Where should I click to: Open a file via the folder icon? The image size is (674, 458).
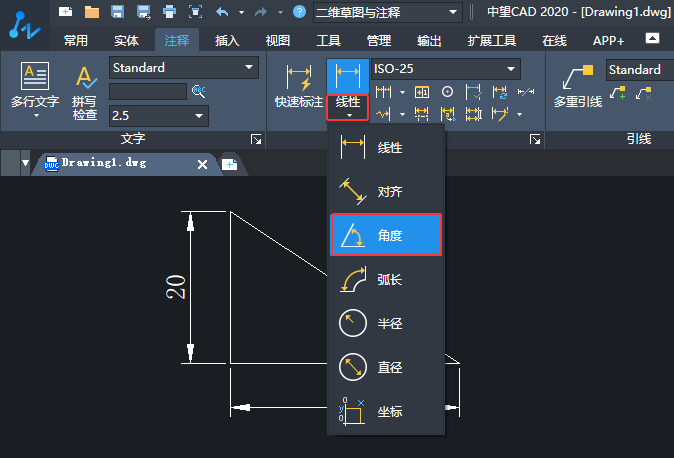[x=92, y=12]
